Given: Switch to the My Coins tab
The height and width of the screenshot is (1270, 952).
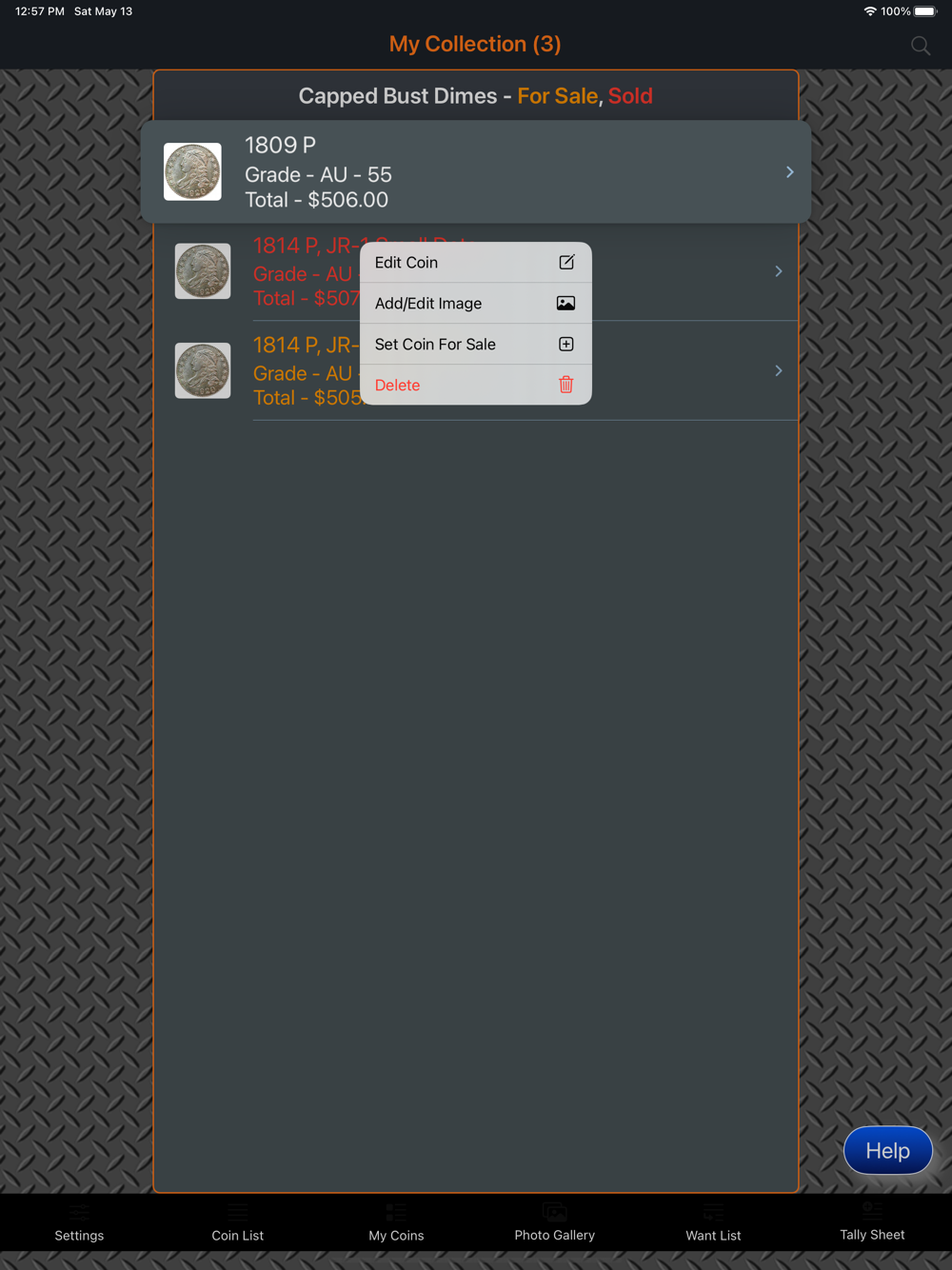Looking at the screenshot, I should pyautogui.click(x=396, y=1222).
